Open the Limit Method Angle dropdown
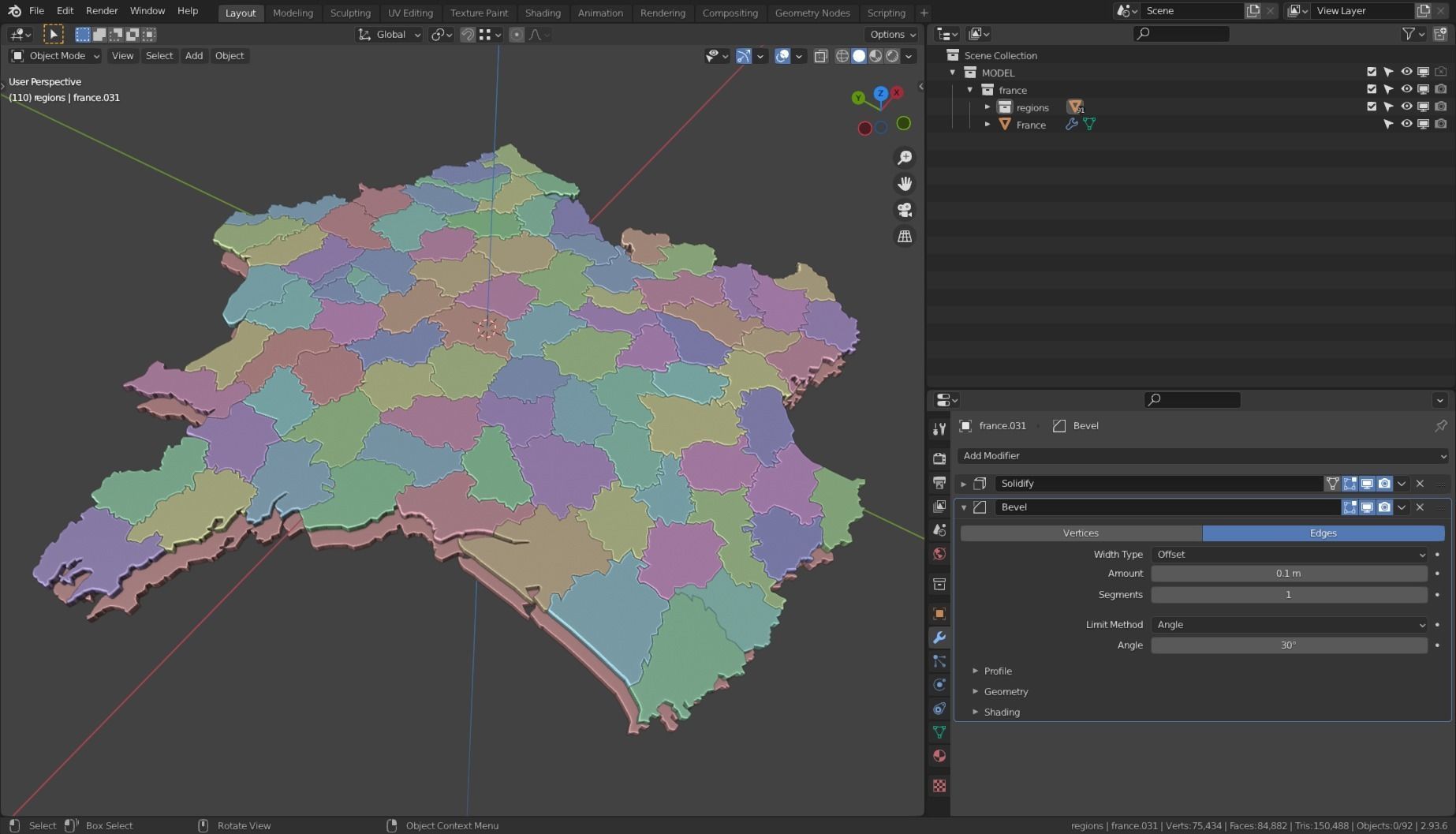1456x834 pixels. (1289, 625)
